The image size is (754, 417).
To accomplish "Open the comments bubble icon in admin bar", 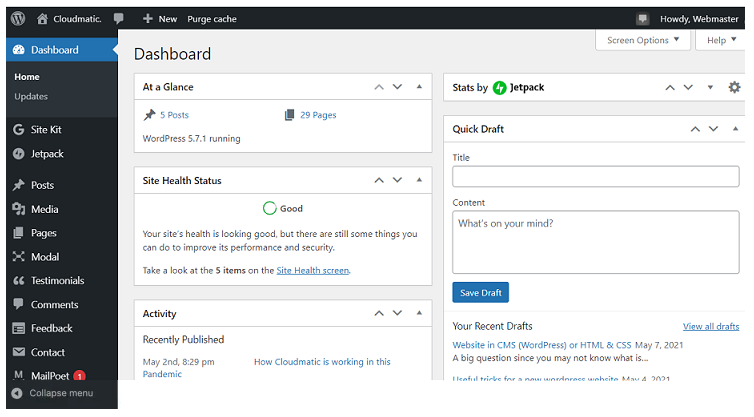I will [x=118, y=18].
